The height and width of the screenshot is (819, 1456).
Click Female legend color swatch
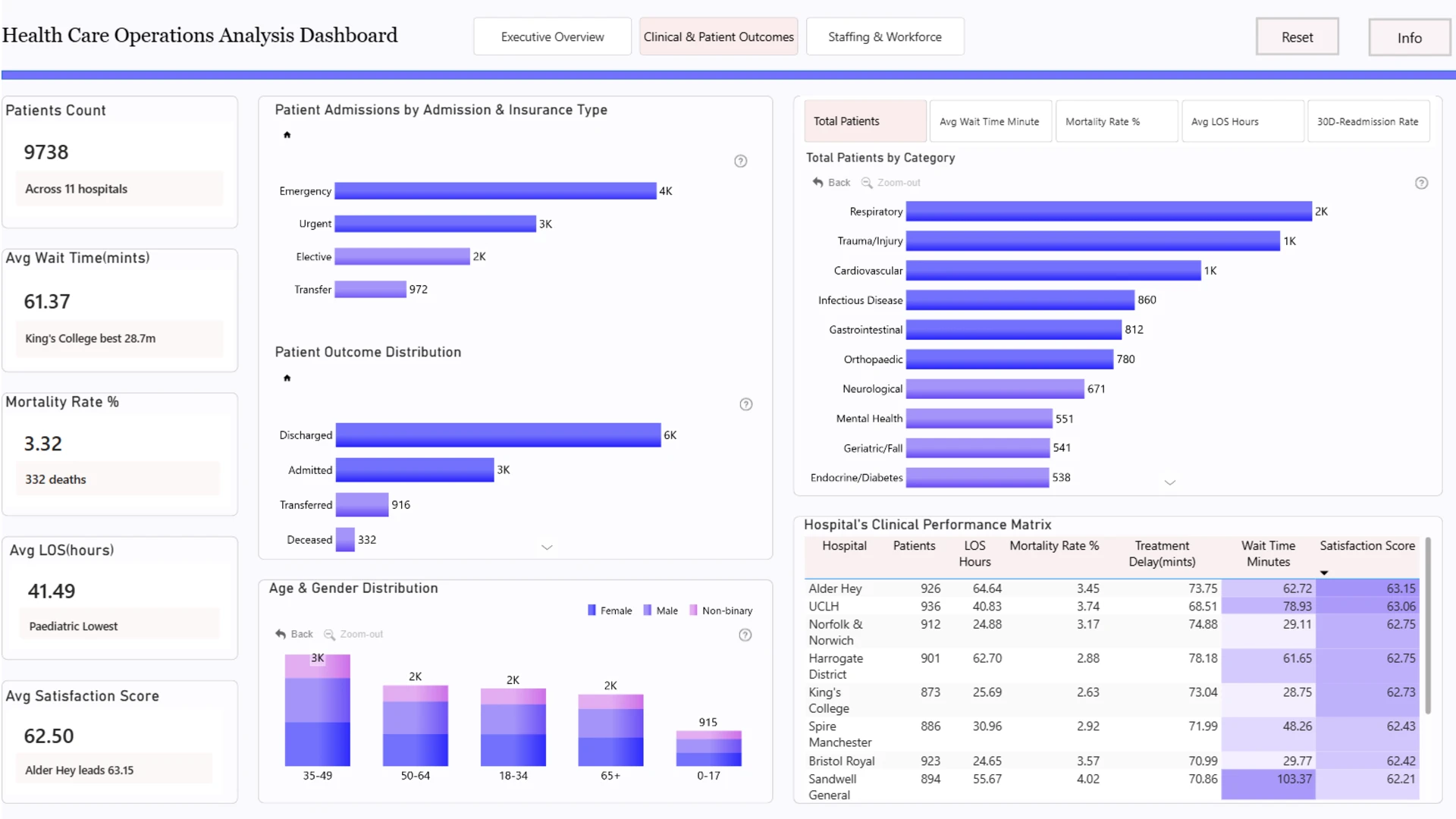pos(591,610)
